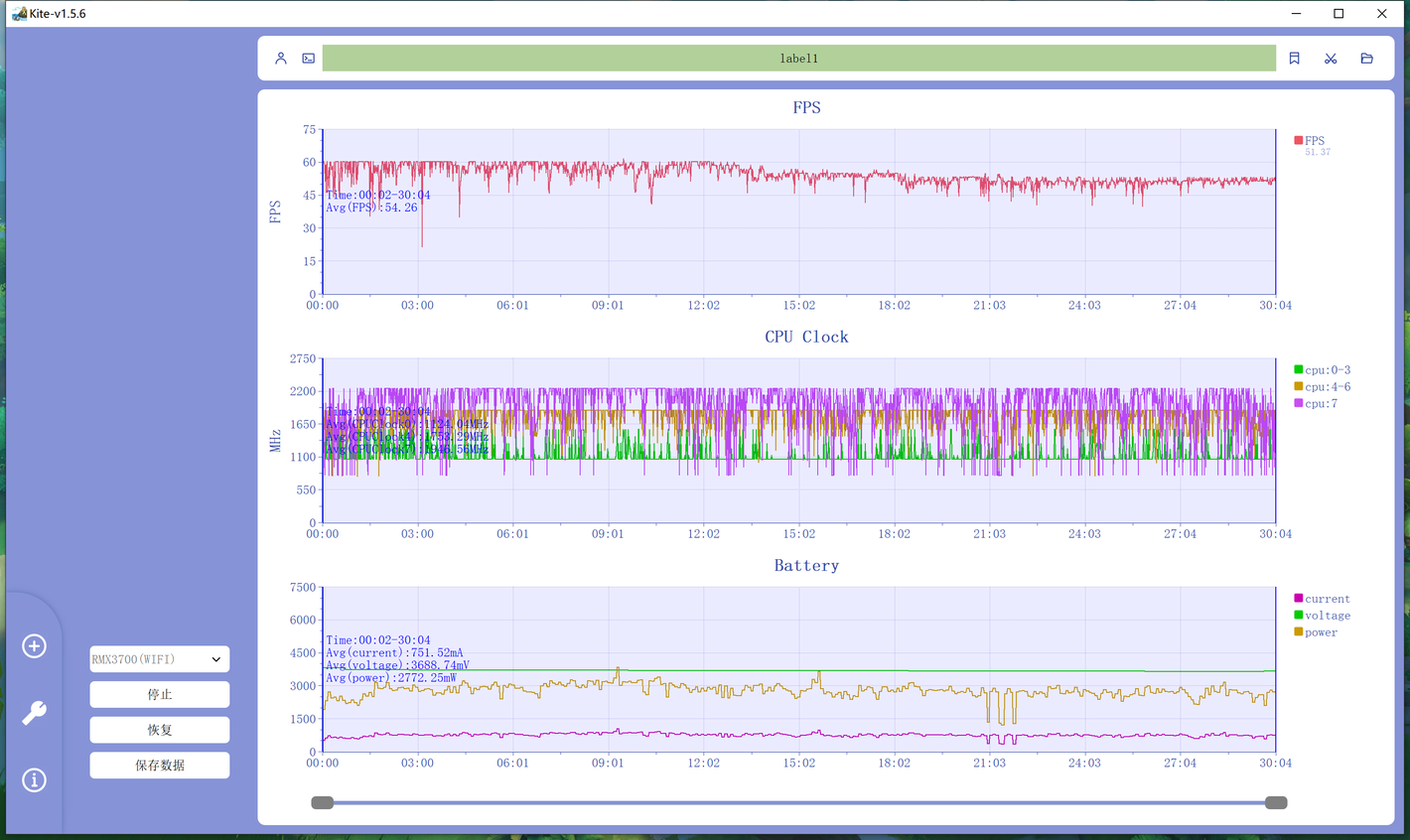Screen dimensions: 1410x840
Task: Click the 恢复 resume button
Action: (160, 730)
